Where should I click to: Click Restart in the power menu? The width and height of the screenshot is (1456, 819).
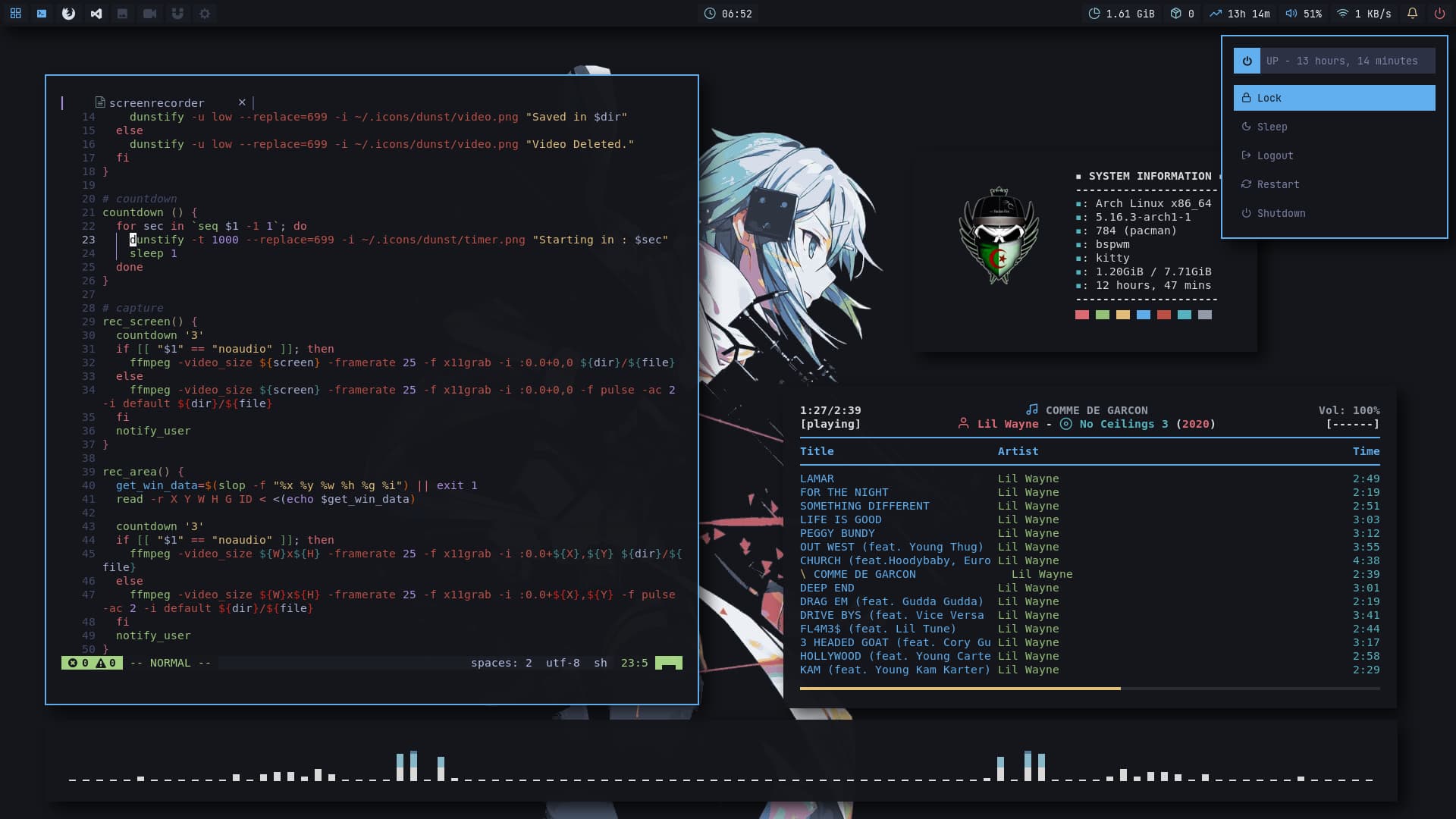(x=1278, y=184)
